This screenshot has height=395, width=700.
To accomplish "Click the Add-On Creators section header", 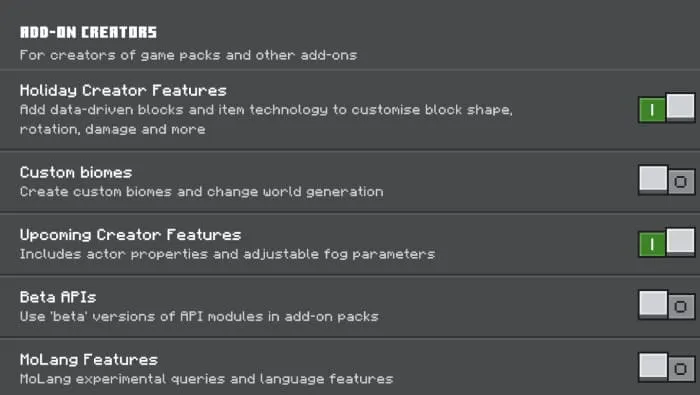I will coord(88,32).
